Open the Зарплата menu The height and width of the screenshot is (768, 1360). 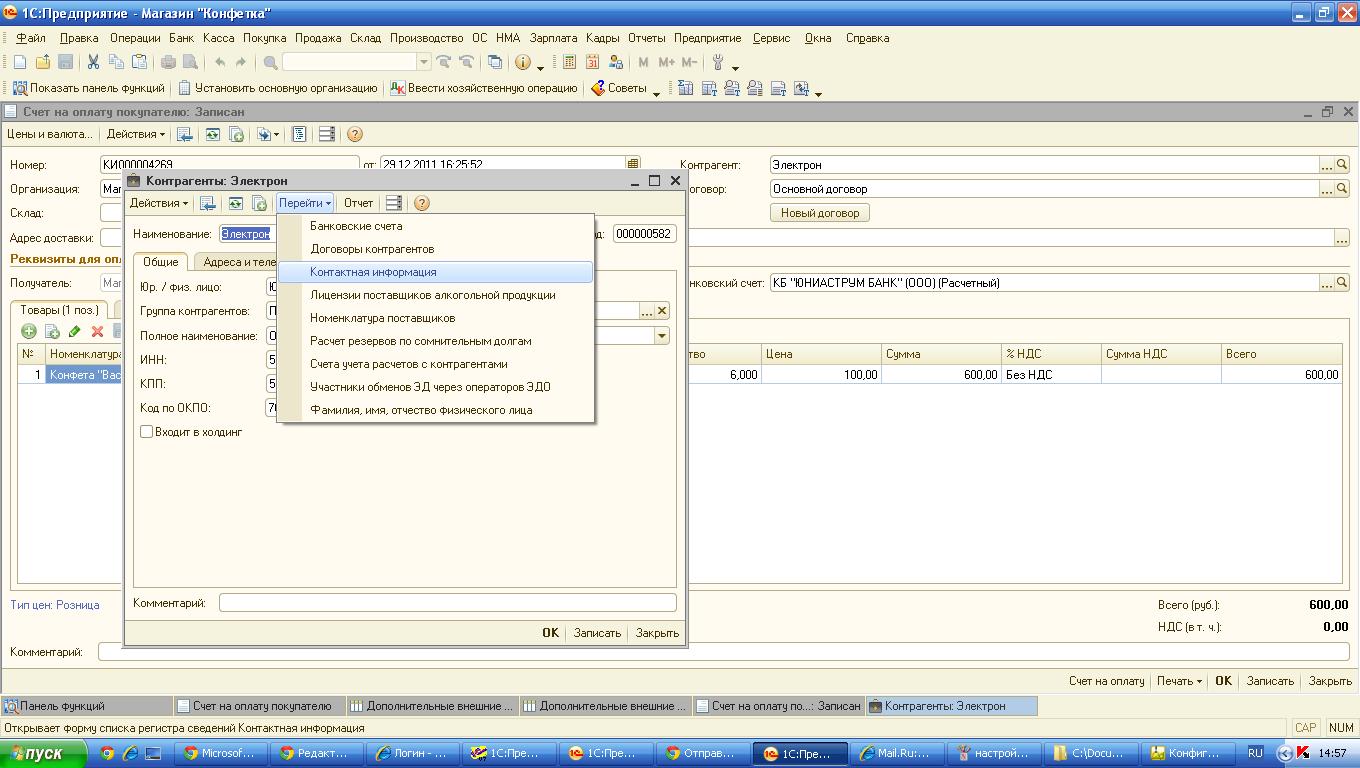pyautogui.click(x=553, y=38)
